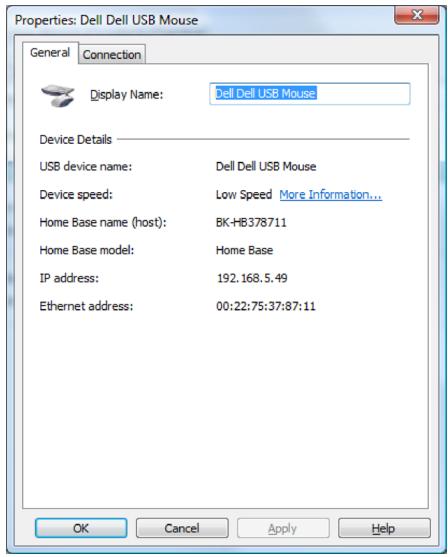
Task: Close the Properties dialog with X
Action: (417, 15)
